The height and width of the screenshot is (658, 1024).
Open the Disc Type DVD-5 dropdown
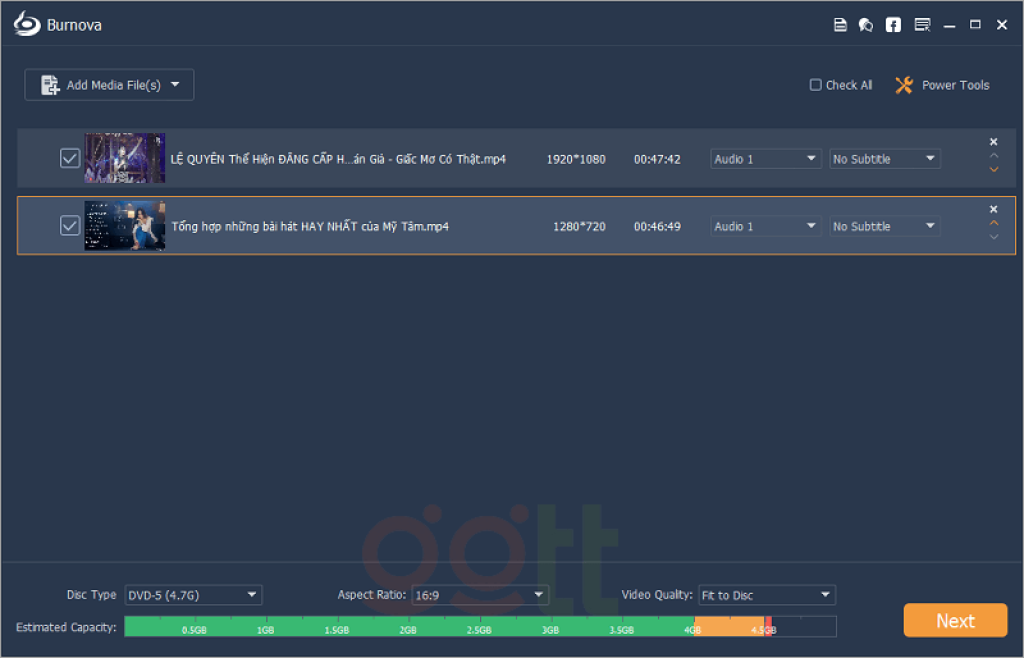coord(193,595)
